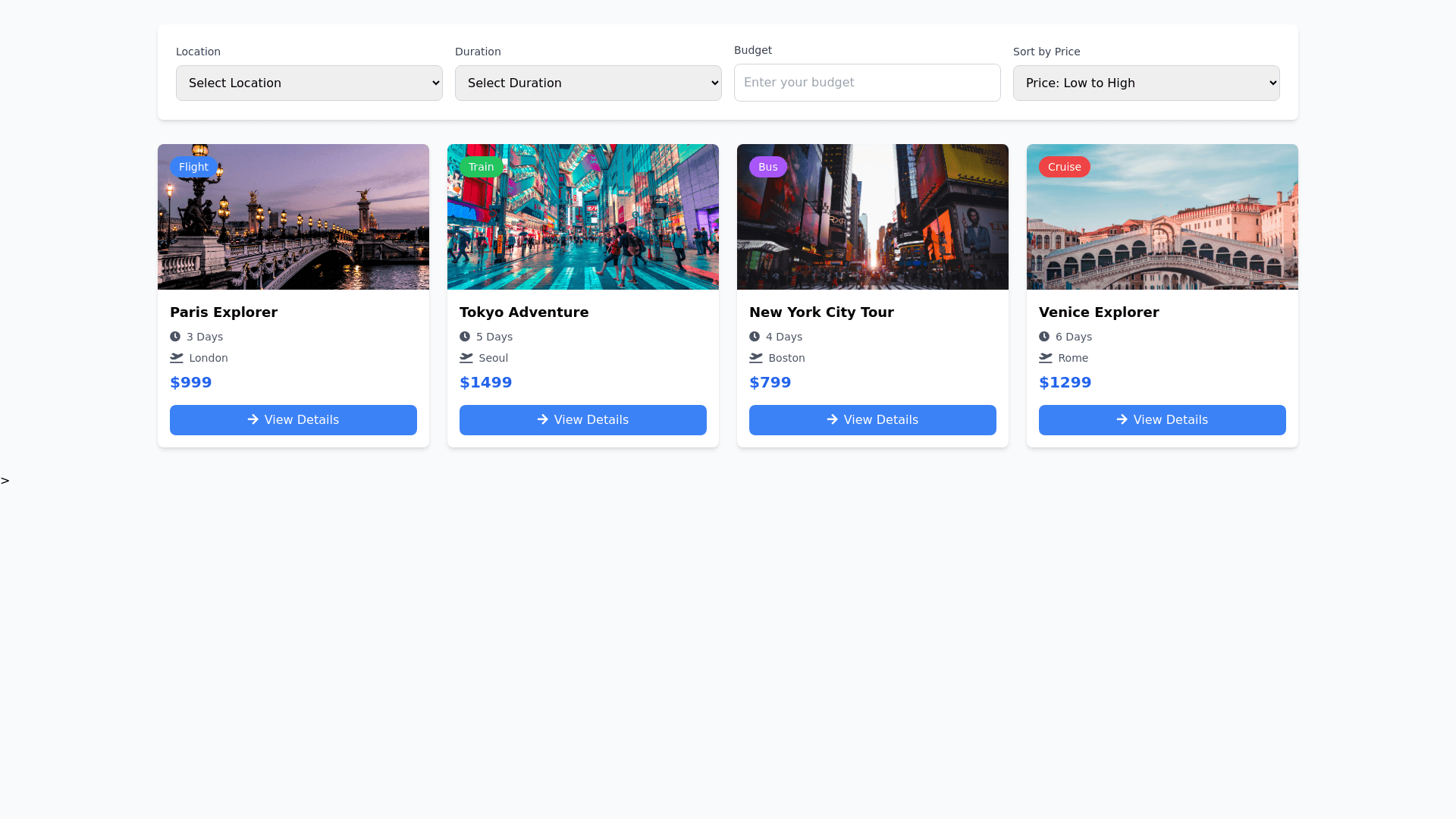This screenshot has height=819, width=1456.
Task: View details for Paris Explorer
Action: coord(293,420)
